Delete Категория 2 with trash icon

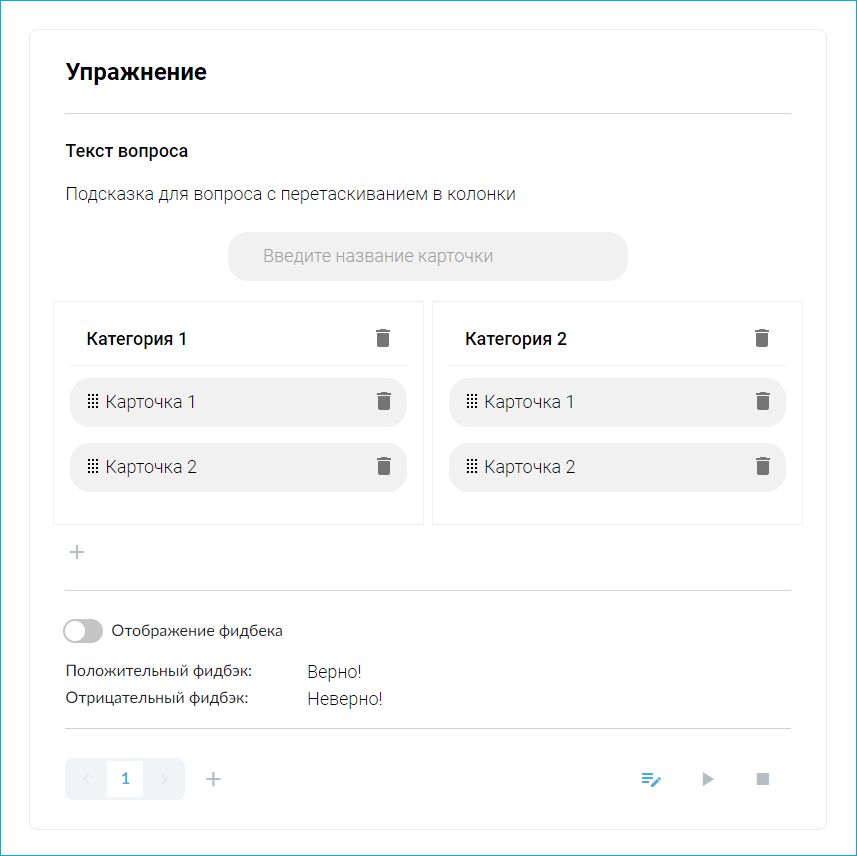pos(762,338)
